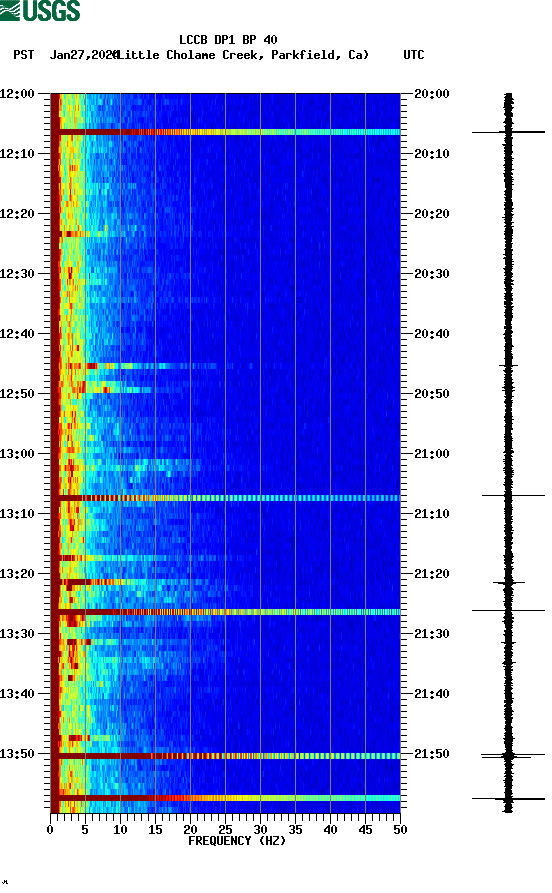Click the seismogram spike near 21:07 UTC
The image size is (552, 893).
point(513,495)
